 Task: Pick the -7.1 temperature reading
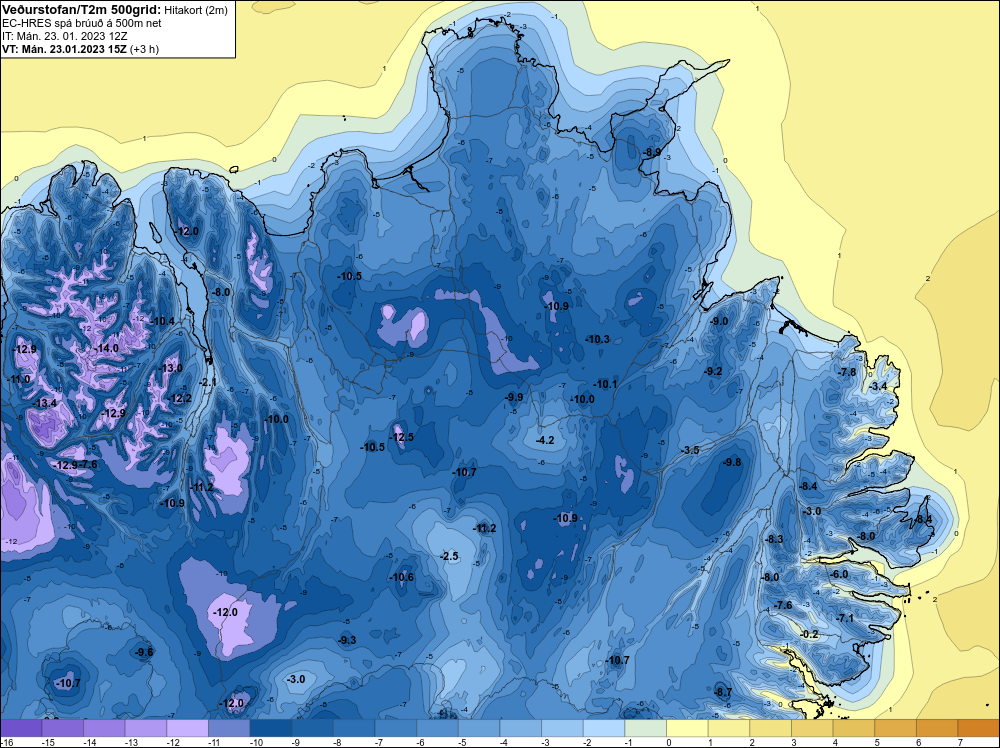[x=845, y=618]
